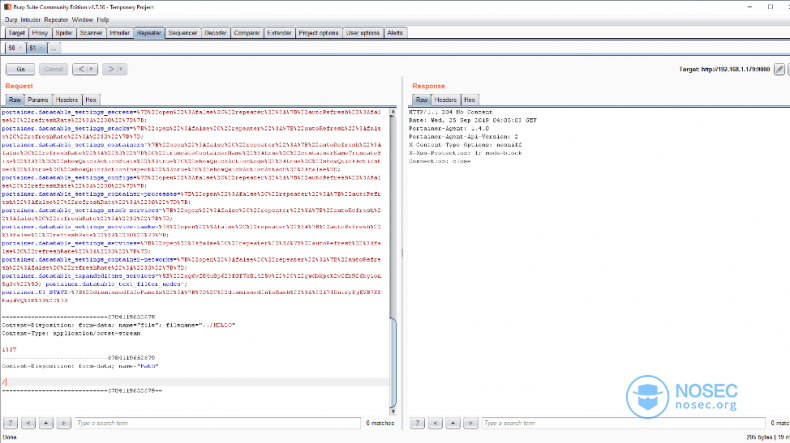Viewport: 790px width, 443px height.
Task: Open the Decoder tab
Action: tap(215, 33)
